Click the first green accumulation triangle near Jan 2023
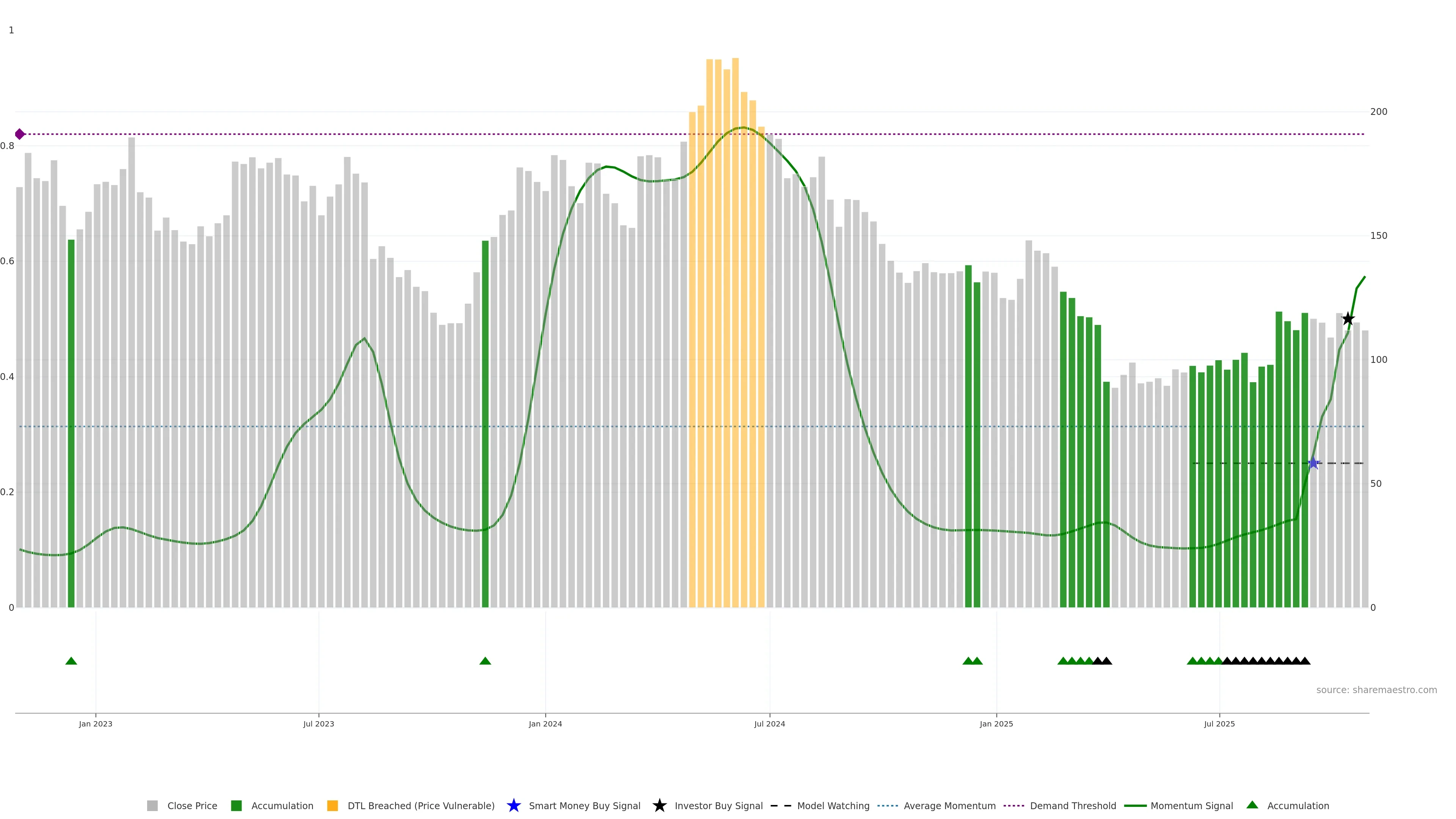 pos(71,661)
